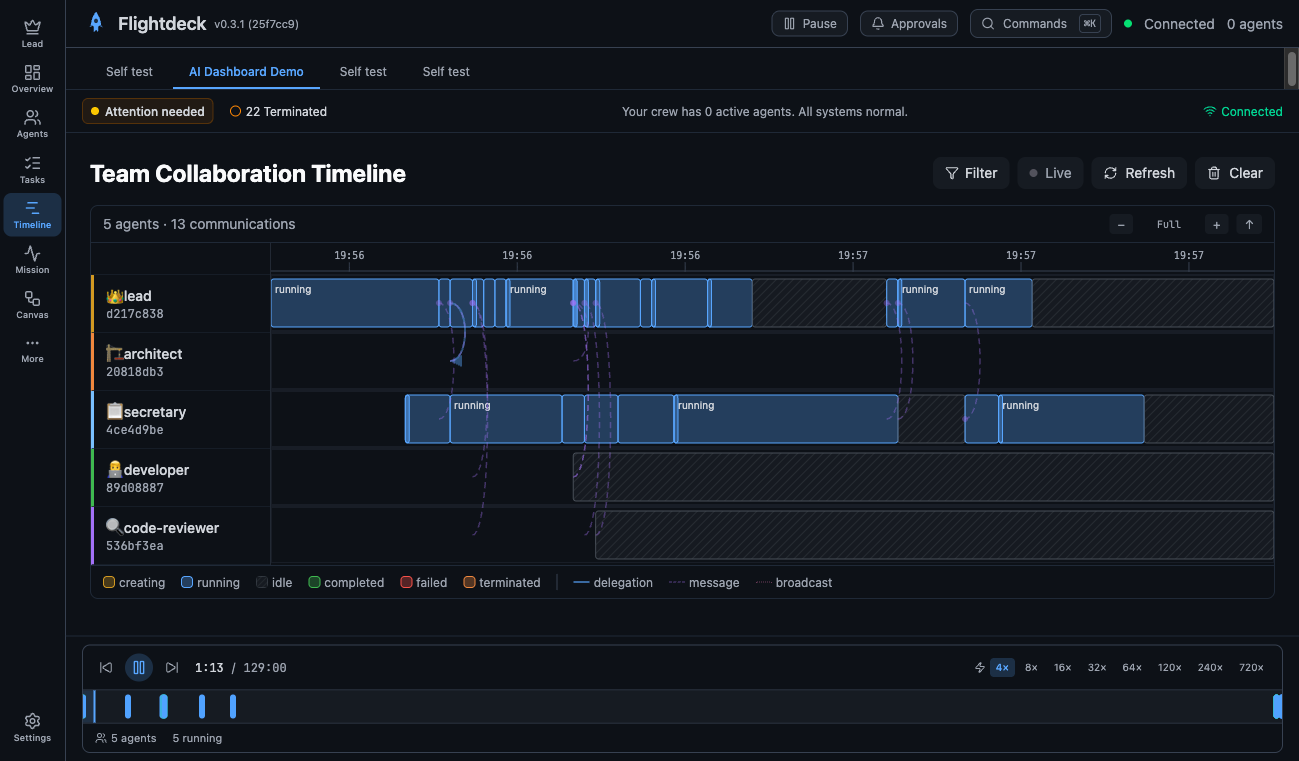Image resolution: width=1299 pixels, height=761 pixels.
Task: Refresh the Team Collaboration Timeline
Action: coord(1139,173)
